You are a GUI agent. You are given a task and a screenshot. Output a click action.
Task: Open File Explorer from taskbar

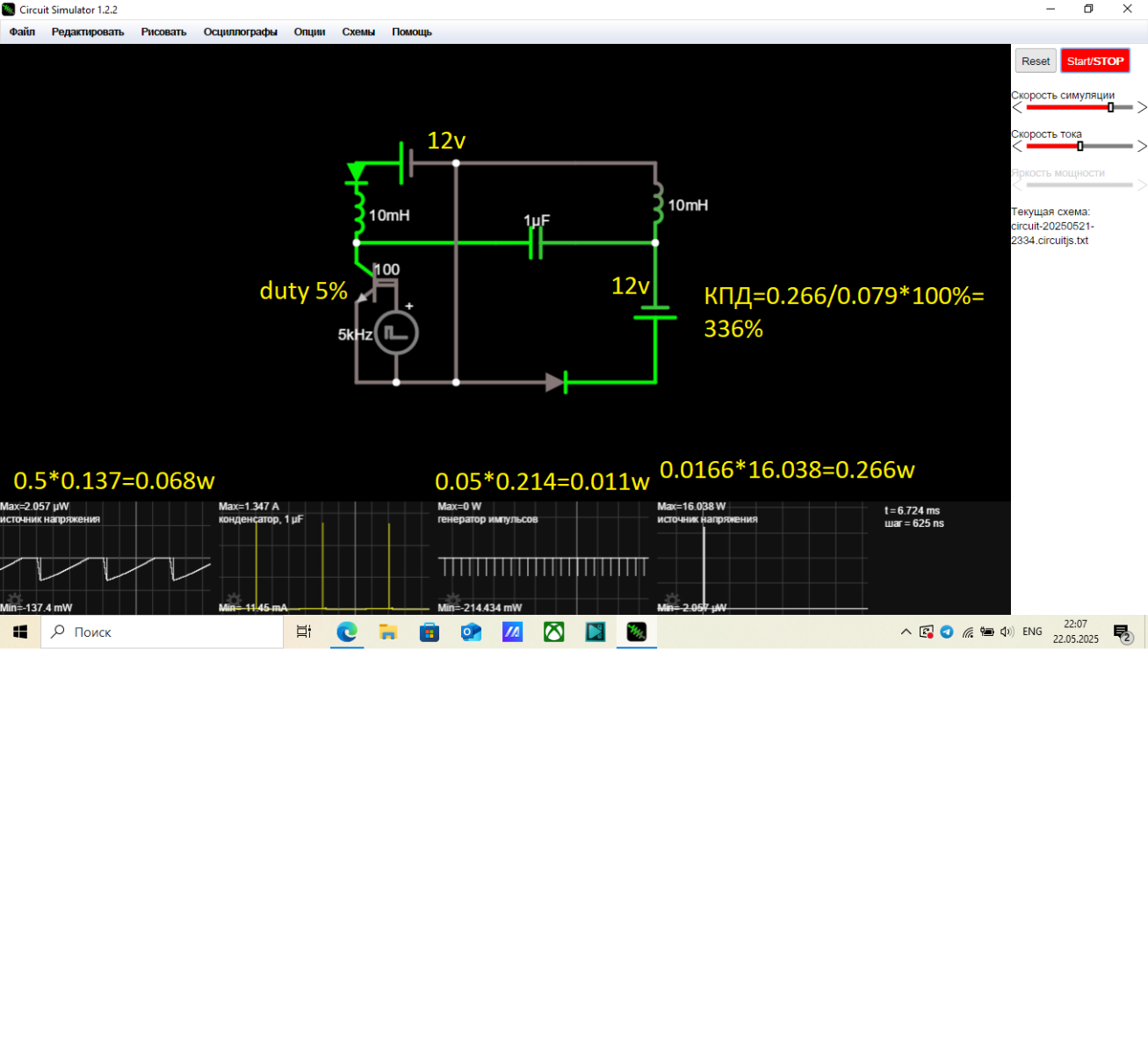pos(388,632)
